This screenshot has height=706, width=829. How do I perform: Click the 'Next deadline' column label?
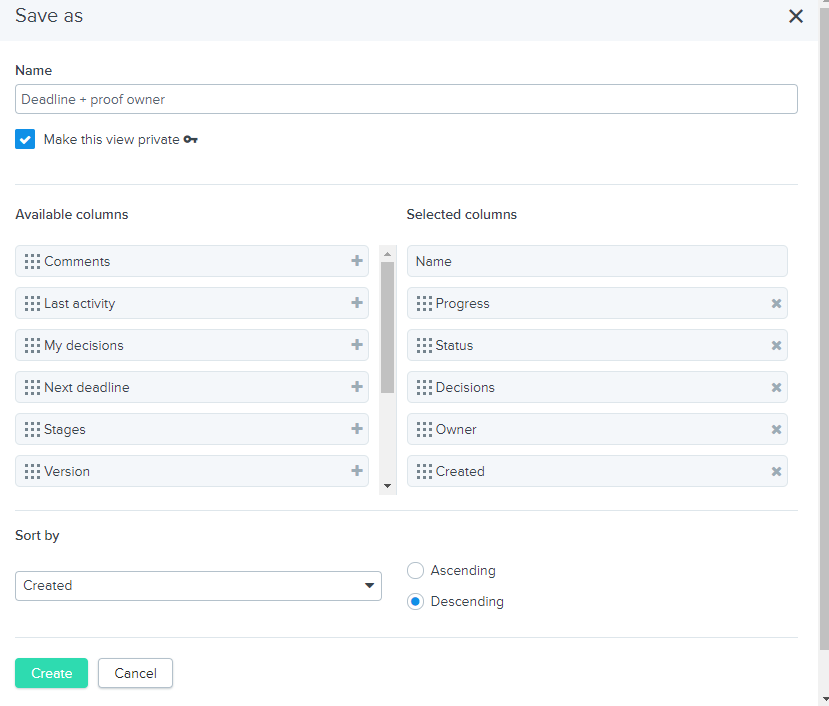click(87, 387)
